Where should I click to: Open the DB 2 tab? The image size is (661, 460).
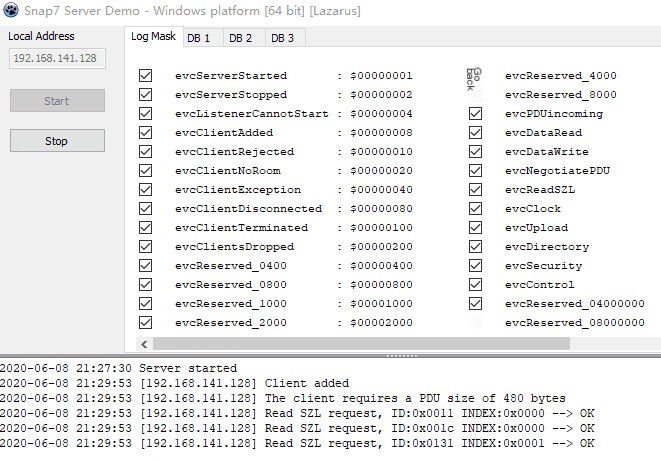[x=244, y=38]
